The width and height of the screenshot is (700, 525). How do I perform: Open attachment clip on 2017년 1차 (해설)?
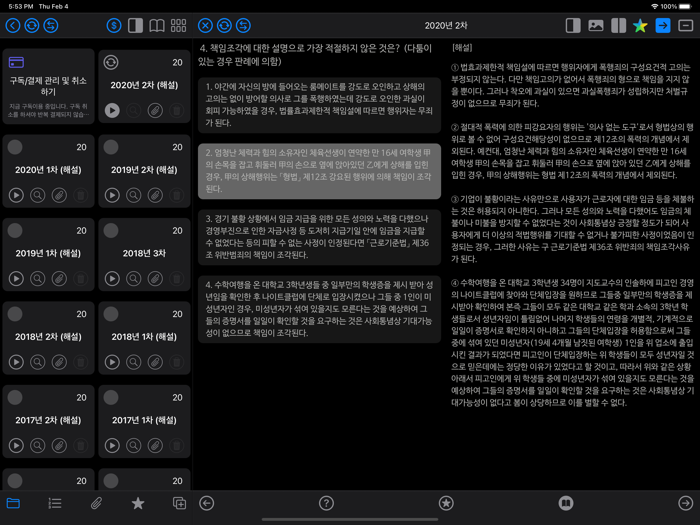[x=155, y=445]
